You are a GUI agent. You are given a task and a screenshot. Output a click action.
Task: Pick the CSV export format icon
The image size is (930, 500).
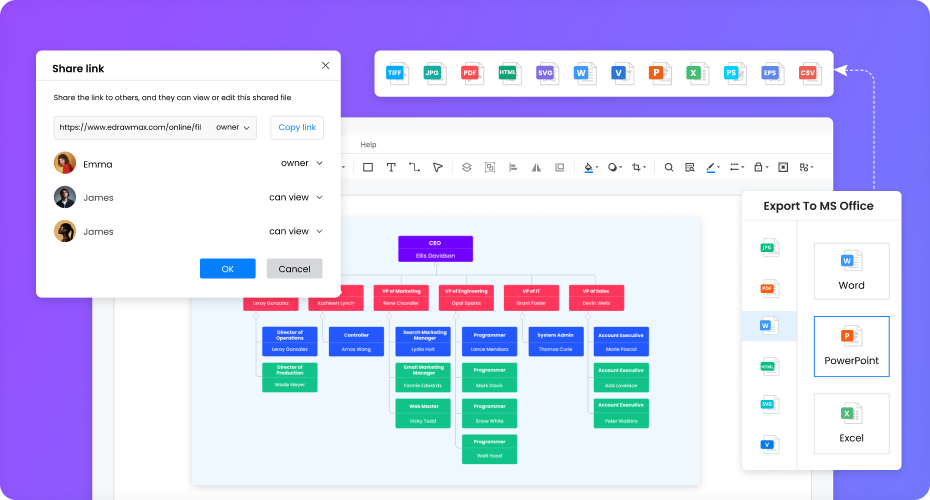(x=808, y=73)
